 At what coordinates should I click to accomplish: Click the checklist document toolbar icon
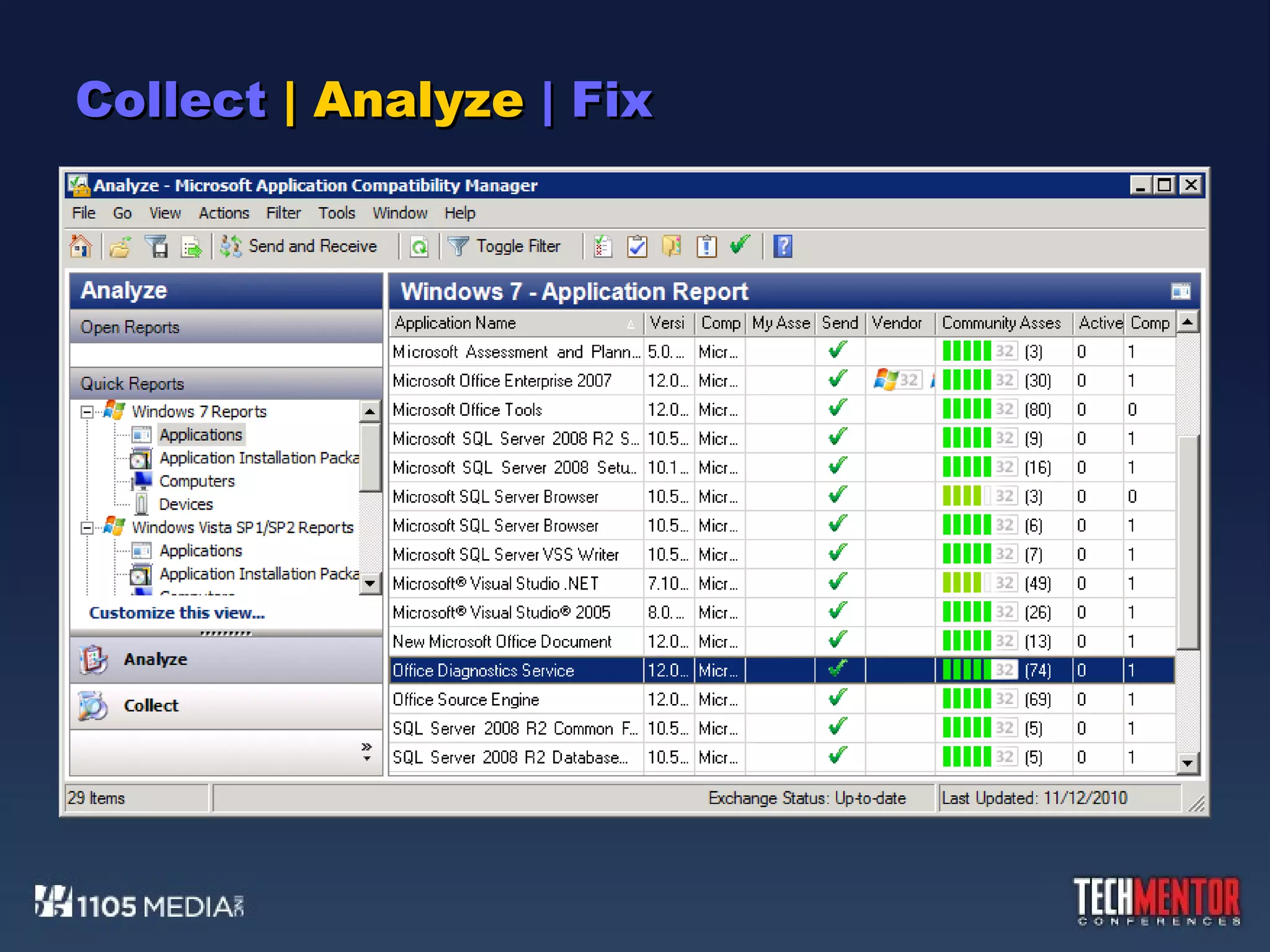click(602, 247)
